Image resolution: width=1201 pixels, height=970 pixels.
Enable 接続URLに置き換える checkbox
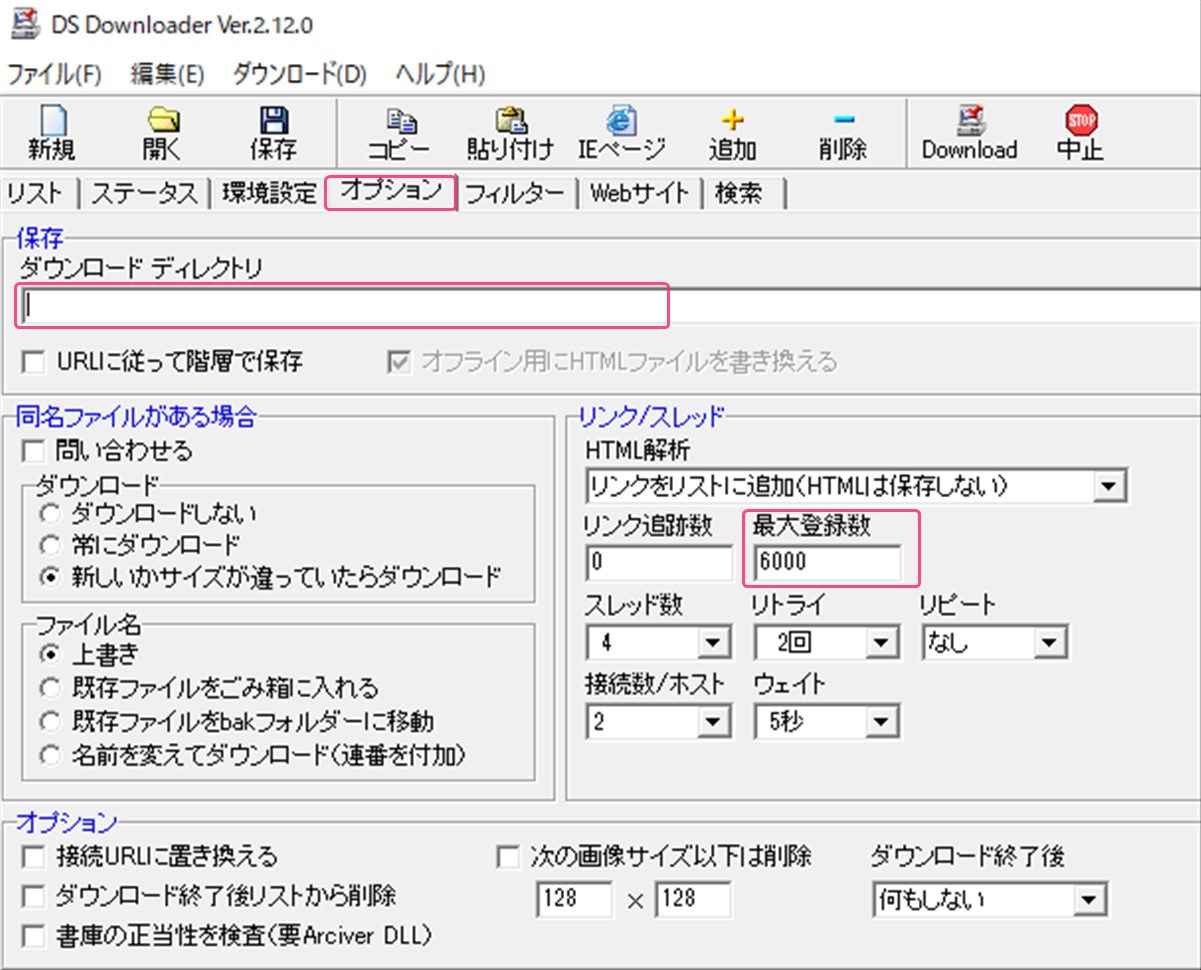tap(34, 857)
